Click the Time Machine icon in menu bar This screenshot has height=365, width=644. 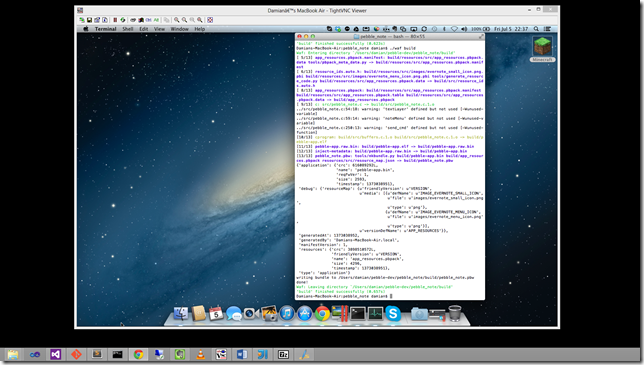coord(435,29)
